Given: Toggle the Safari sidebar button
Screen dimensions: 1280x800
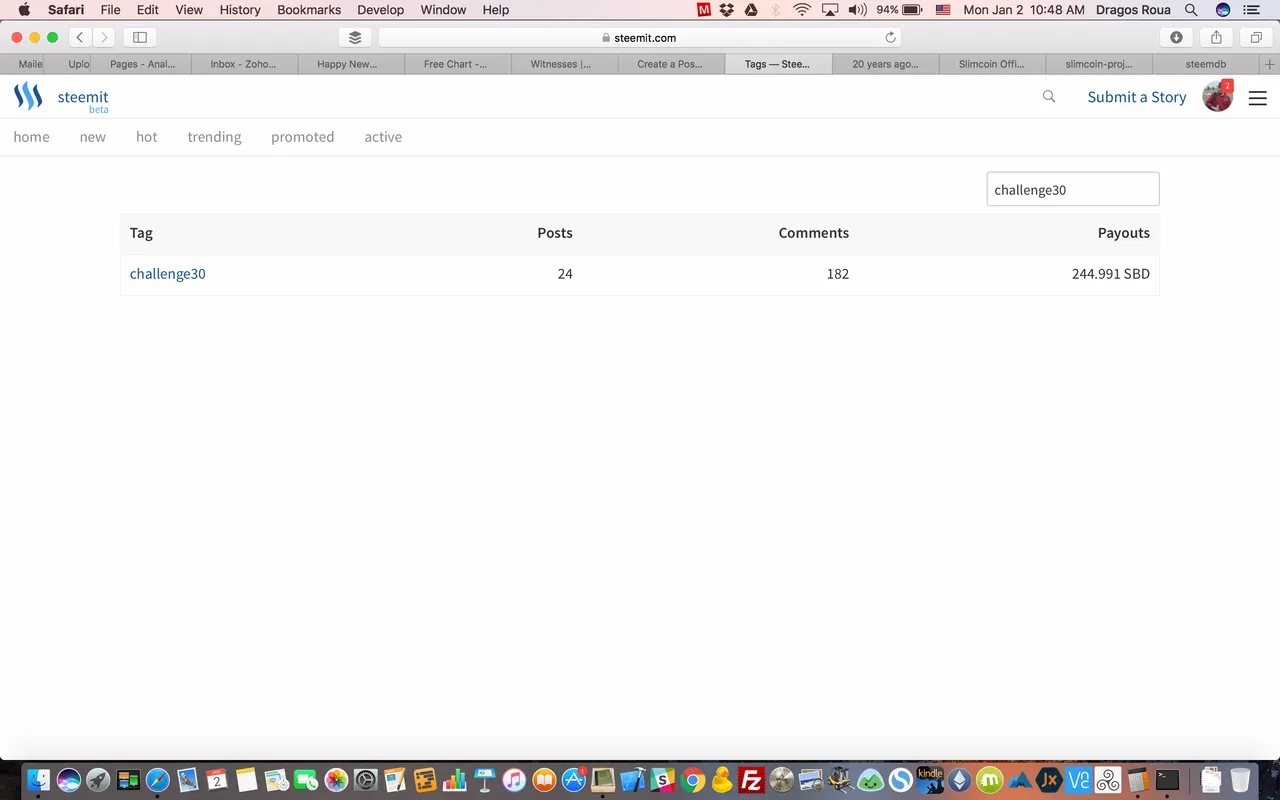Looking at the screenshot, I should 140,37.
